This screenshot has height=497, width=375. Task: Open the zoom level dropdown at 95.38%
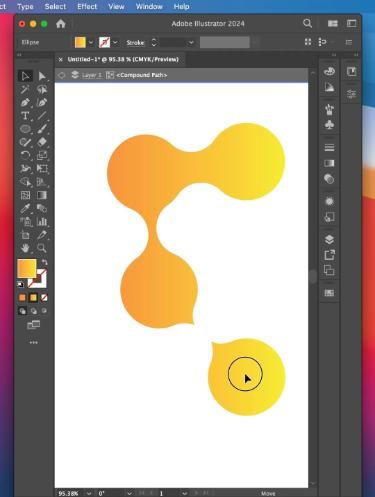(x=89, y=493)
